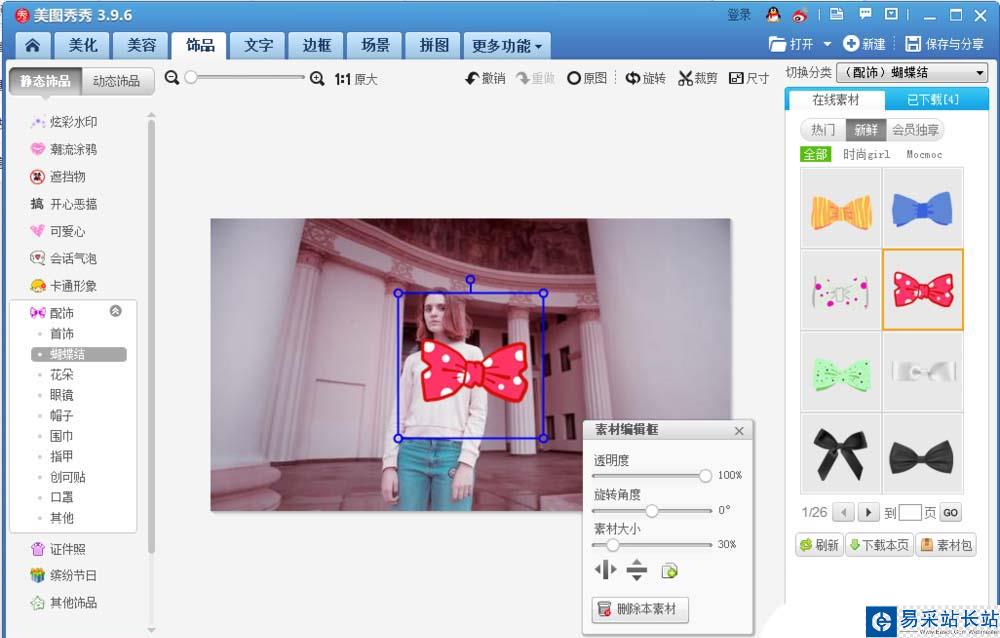
Task: Undo with the 撤销 icon
Action: [485, 78]
